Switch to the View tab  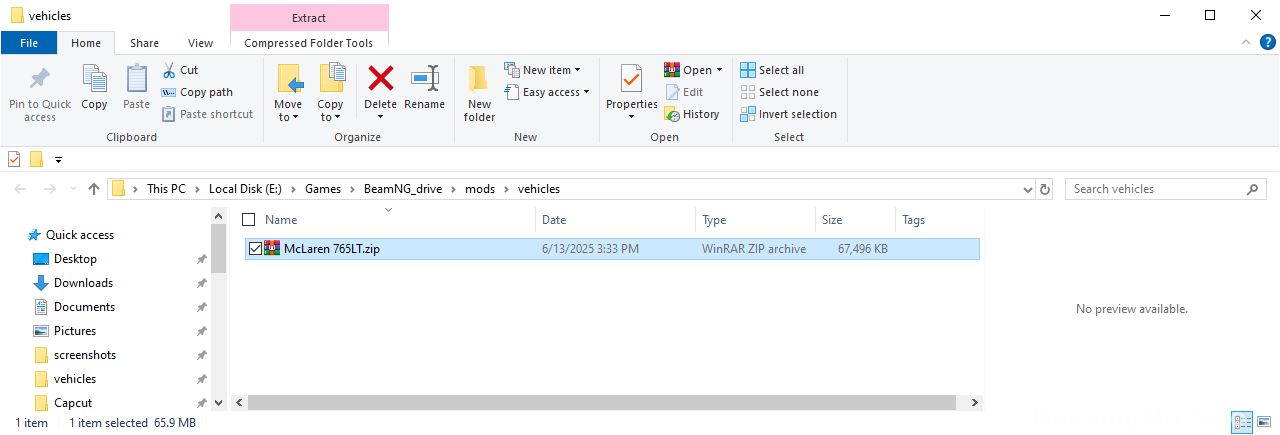click(x=200, y=43)
